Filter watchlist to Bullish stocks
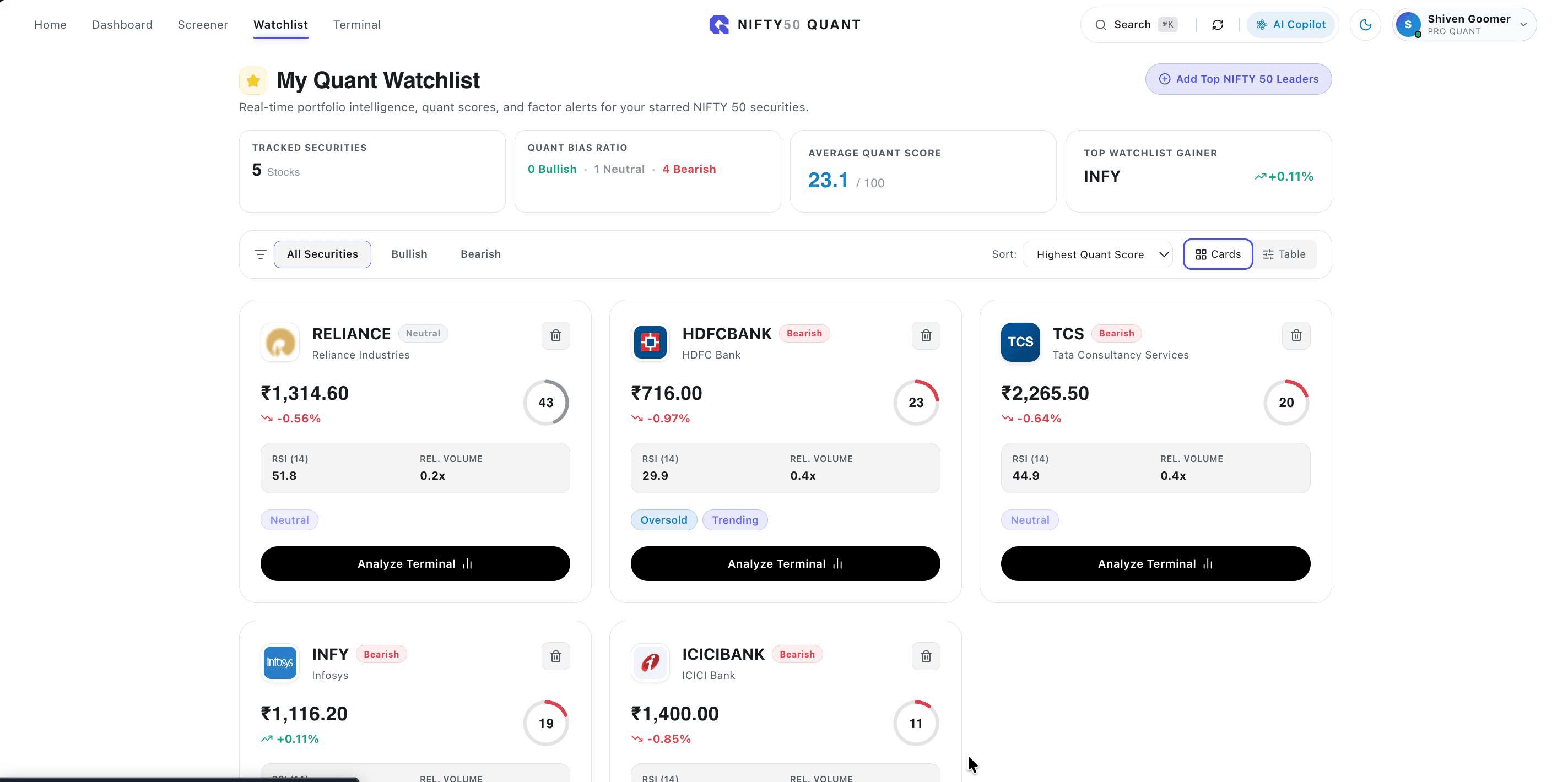The height and width of the screenshot is (782, 1568). click(409, 254)
